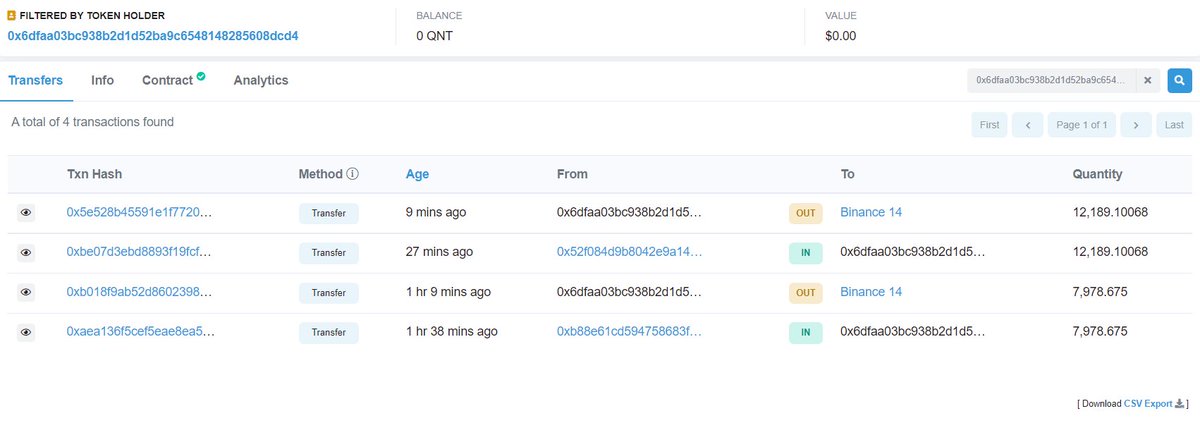Click the Method column info icon
This screenshot has width=1200, height=435.
(352, 174)
